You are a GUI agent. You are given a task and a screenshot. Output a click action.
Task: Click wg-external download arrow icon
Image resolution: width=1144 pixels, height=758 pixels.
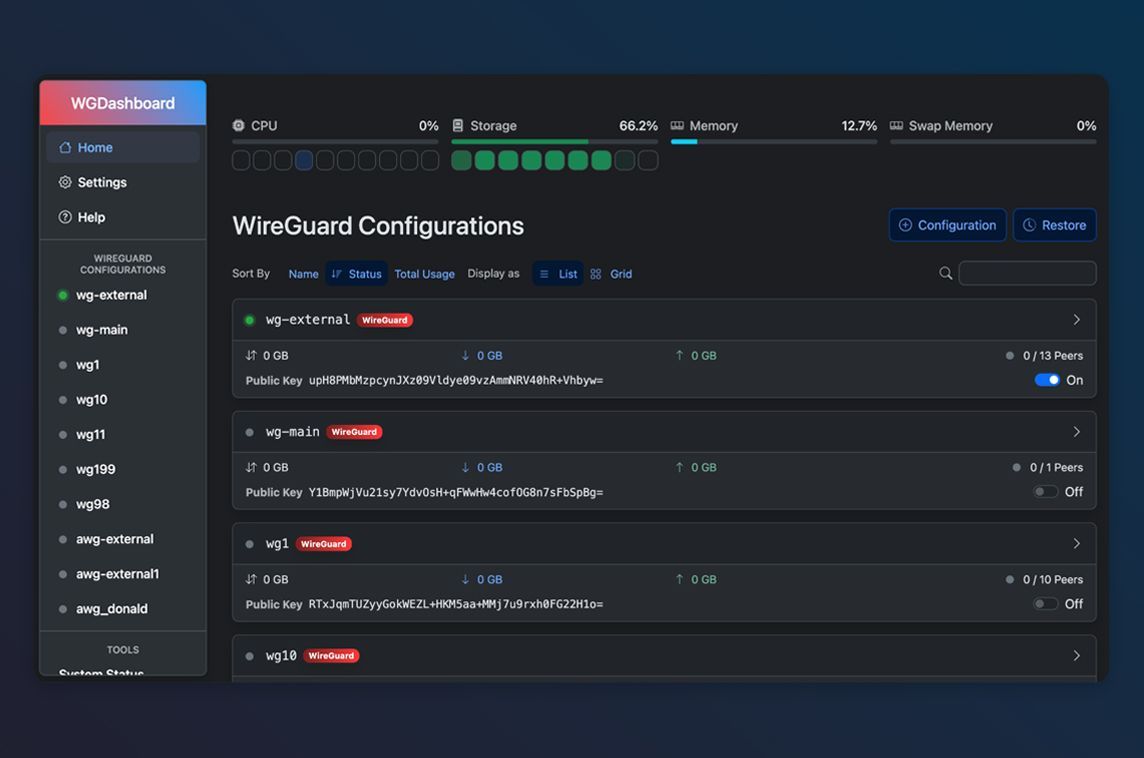465,355
